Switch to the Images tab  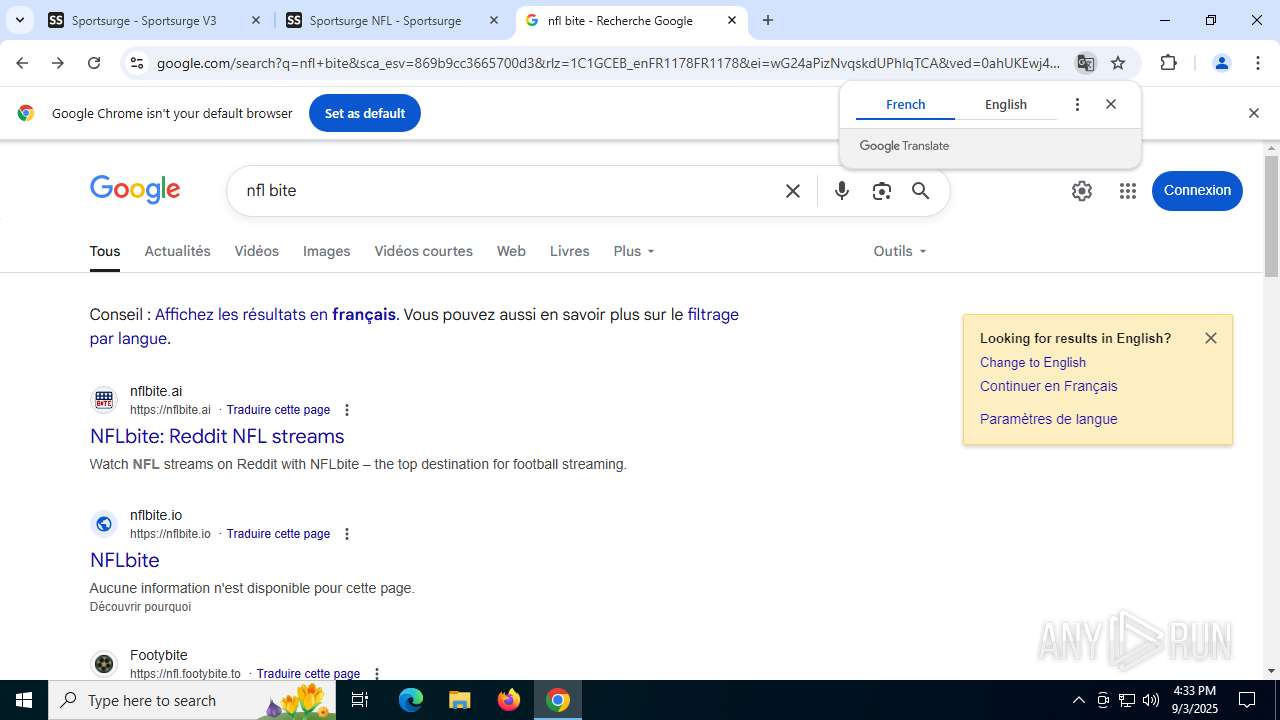326,251
